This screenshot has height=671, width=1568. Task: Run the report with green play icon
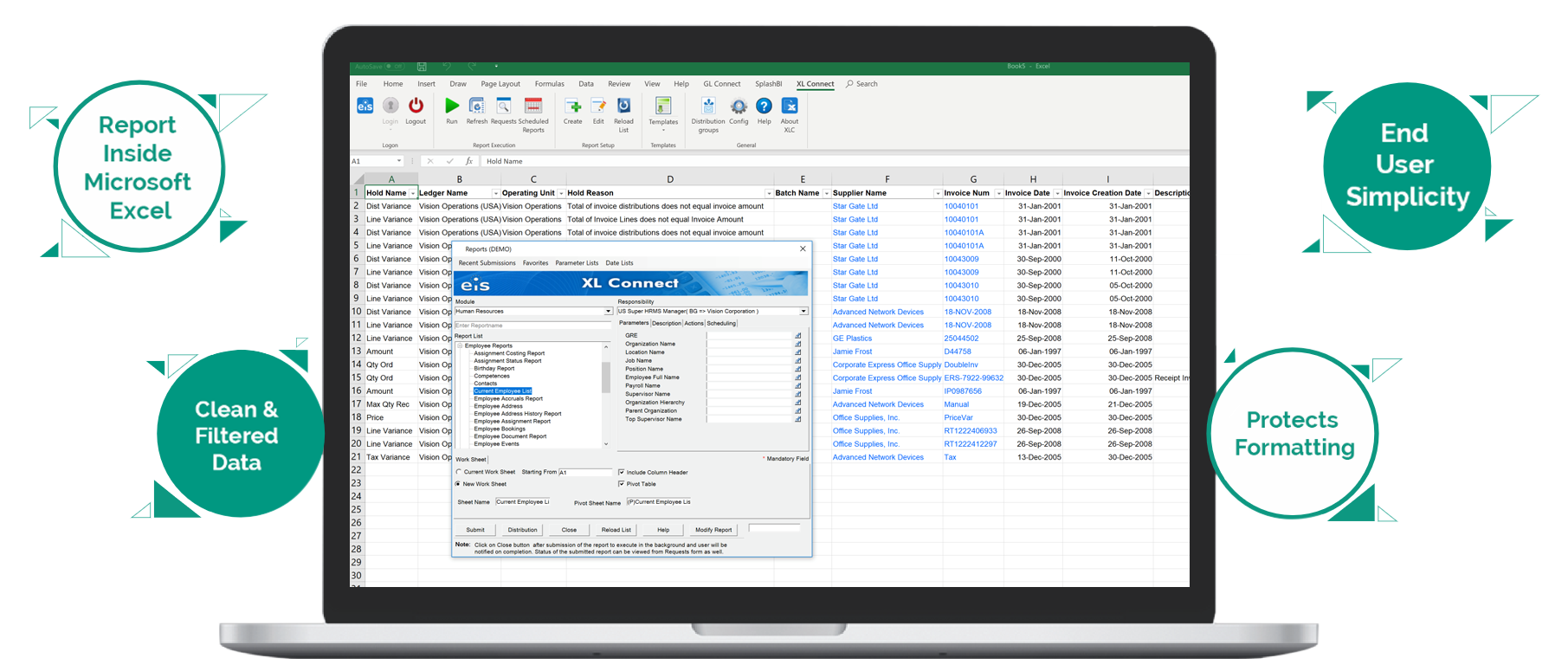[452, 106]
